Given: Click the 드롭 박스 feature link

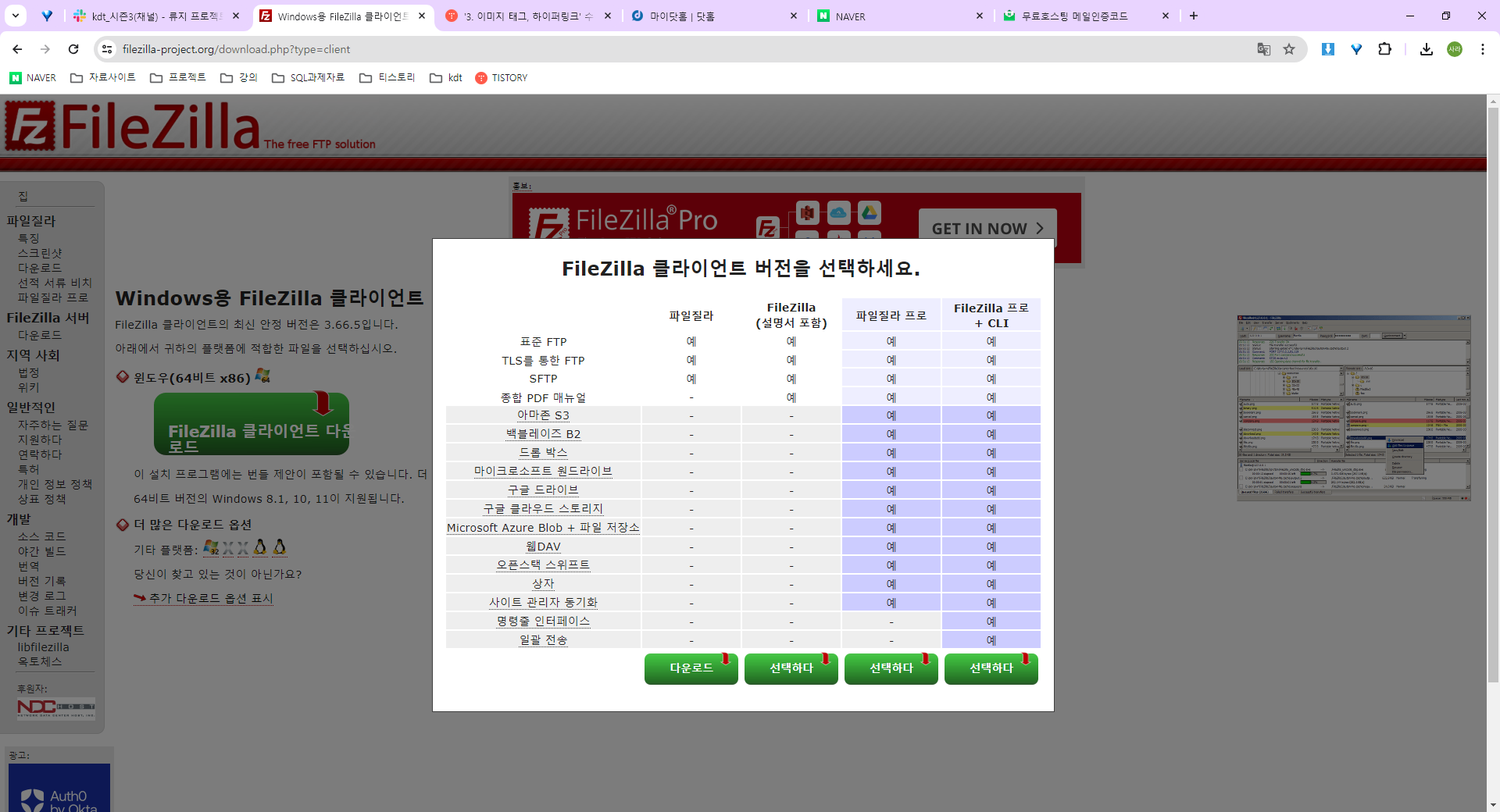Looking at the screenshot, I should pos(543,453).
